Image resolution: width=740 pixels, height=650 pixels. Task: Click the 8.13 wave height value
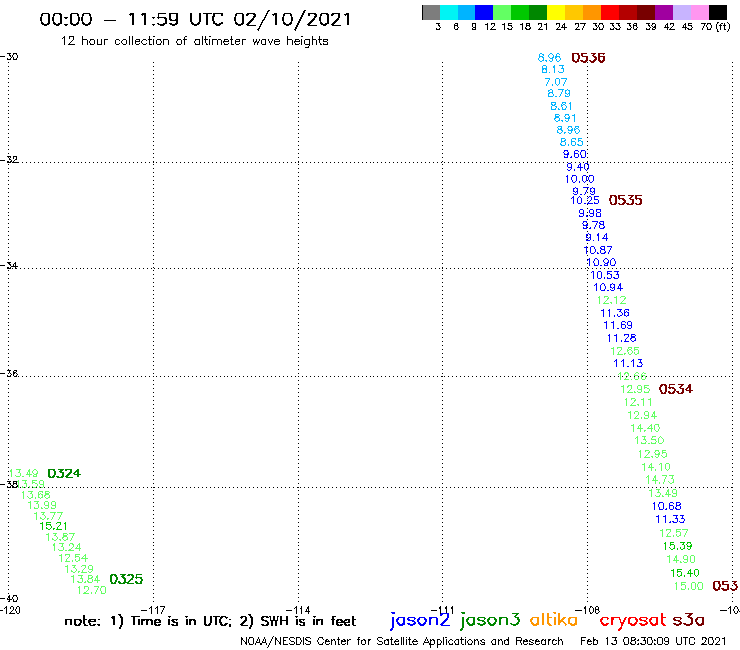pos(553,69)
